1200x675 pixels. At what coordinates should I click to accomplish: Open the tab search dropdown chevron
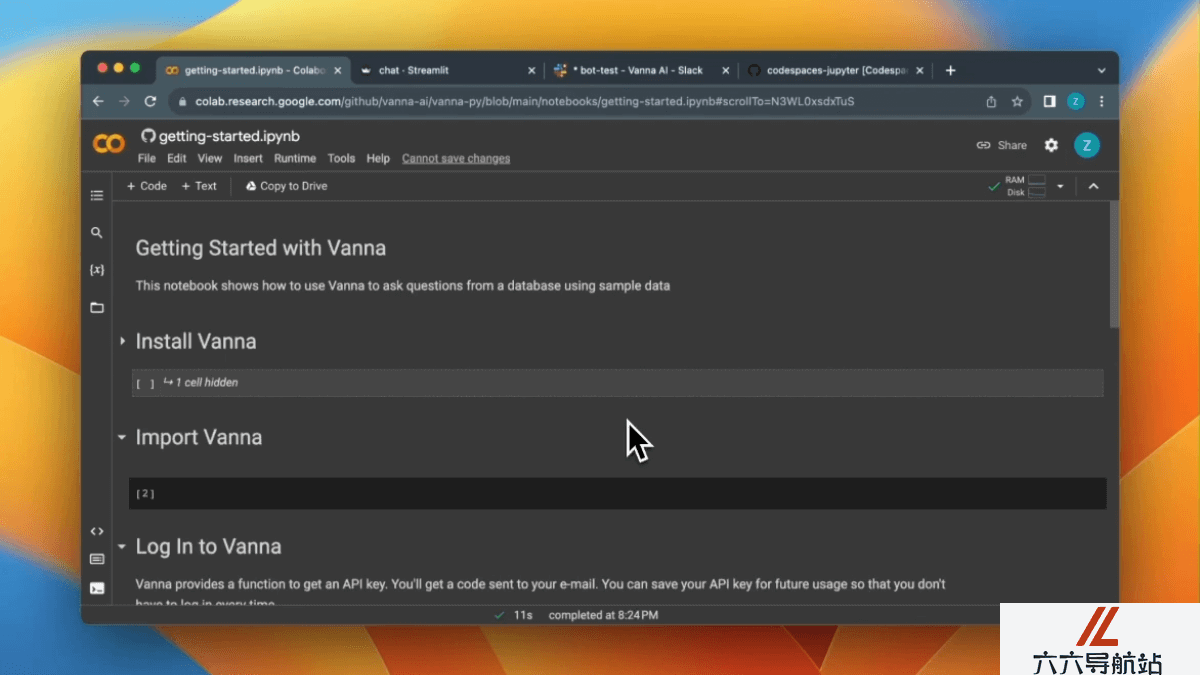point(1101,70)
